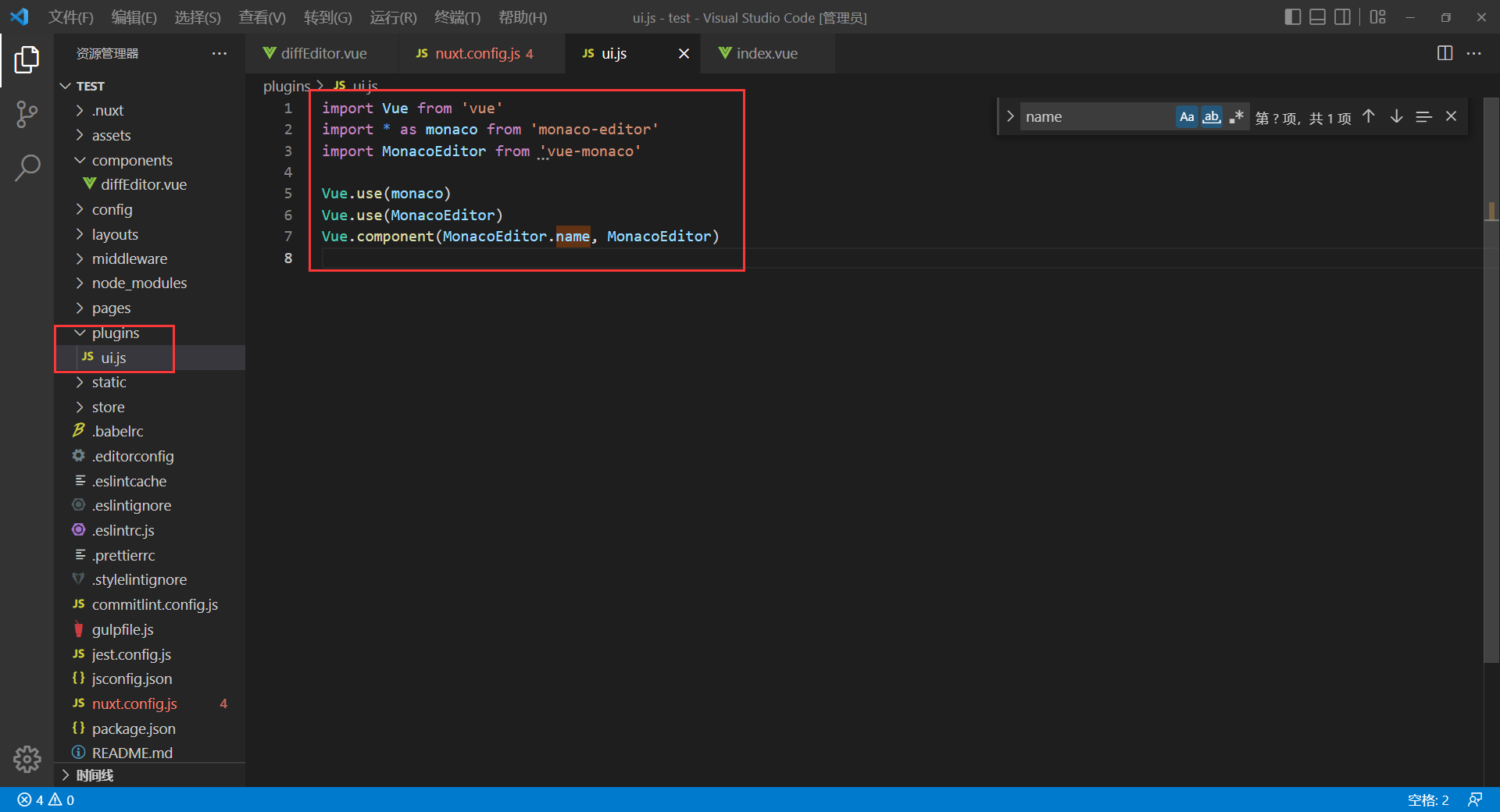Change indentation spaces in status bar
Image resolution: width=1500 pixels, height=812 pixels.
pyautogui.click(x=1428, y=800)
